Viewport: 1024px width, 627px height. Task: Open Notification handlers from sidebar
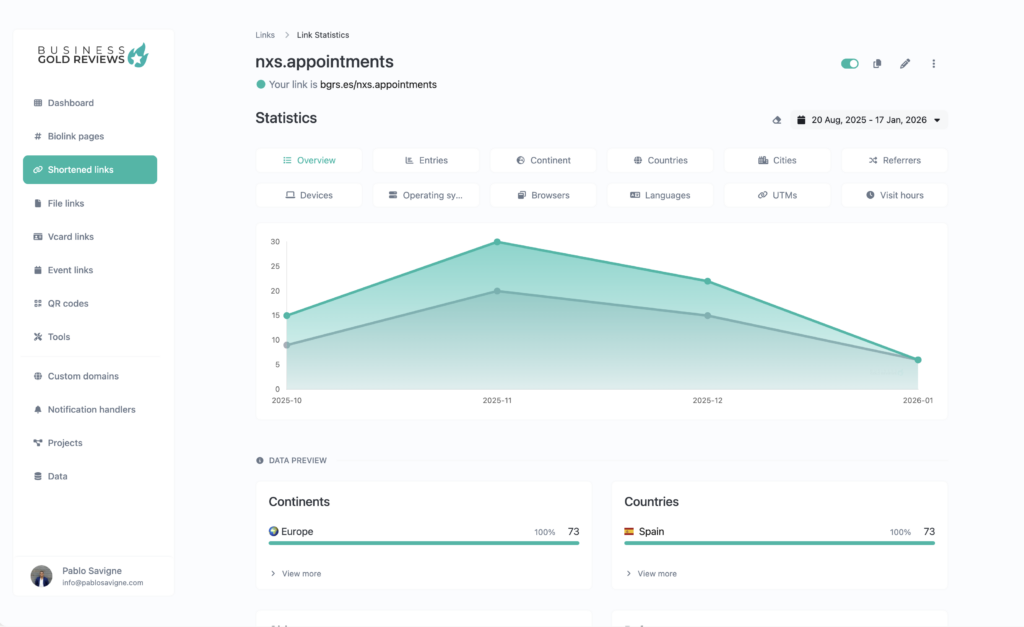(90, 409)
